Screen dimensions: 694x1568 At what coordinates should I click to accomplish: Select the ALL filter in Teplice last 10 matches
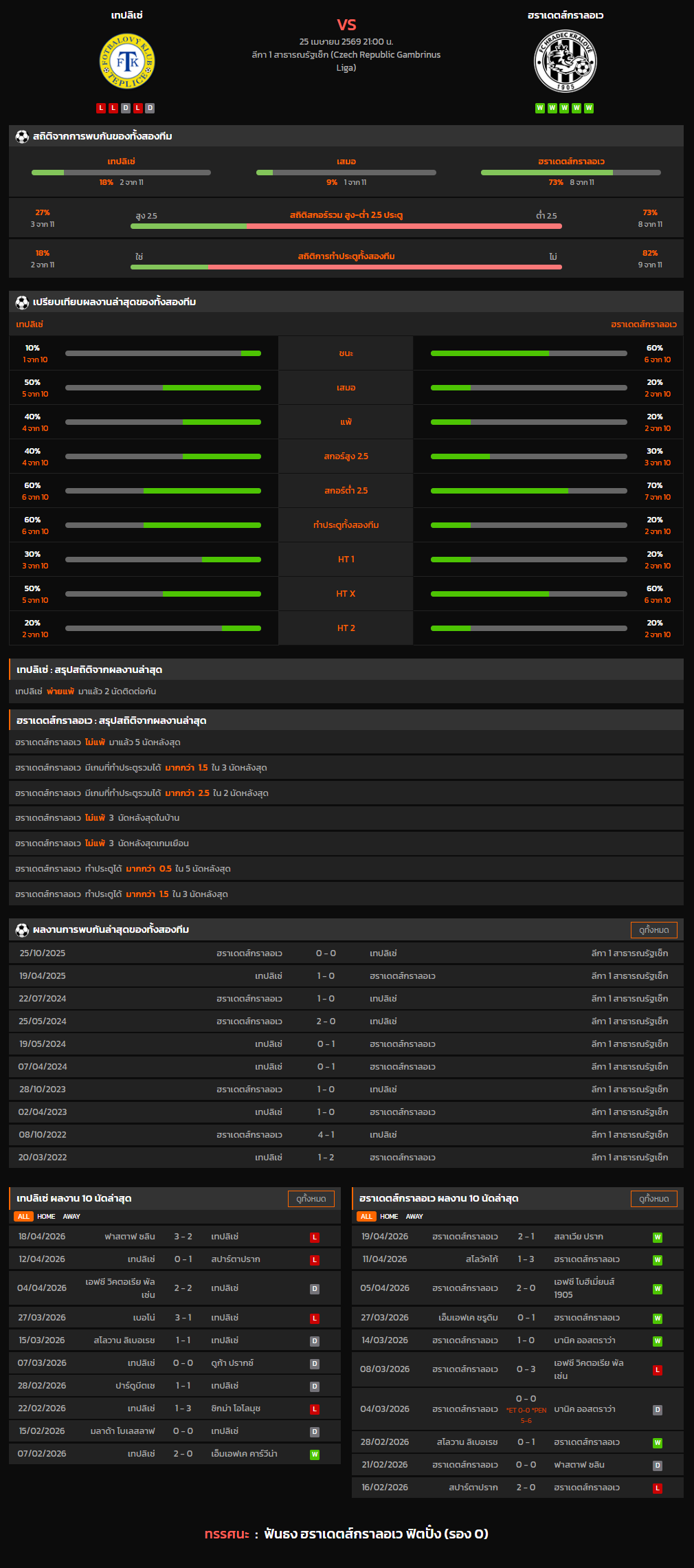tap(23, 1216)
